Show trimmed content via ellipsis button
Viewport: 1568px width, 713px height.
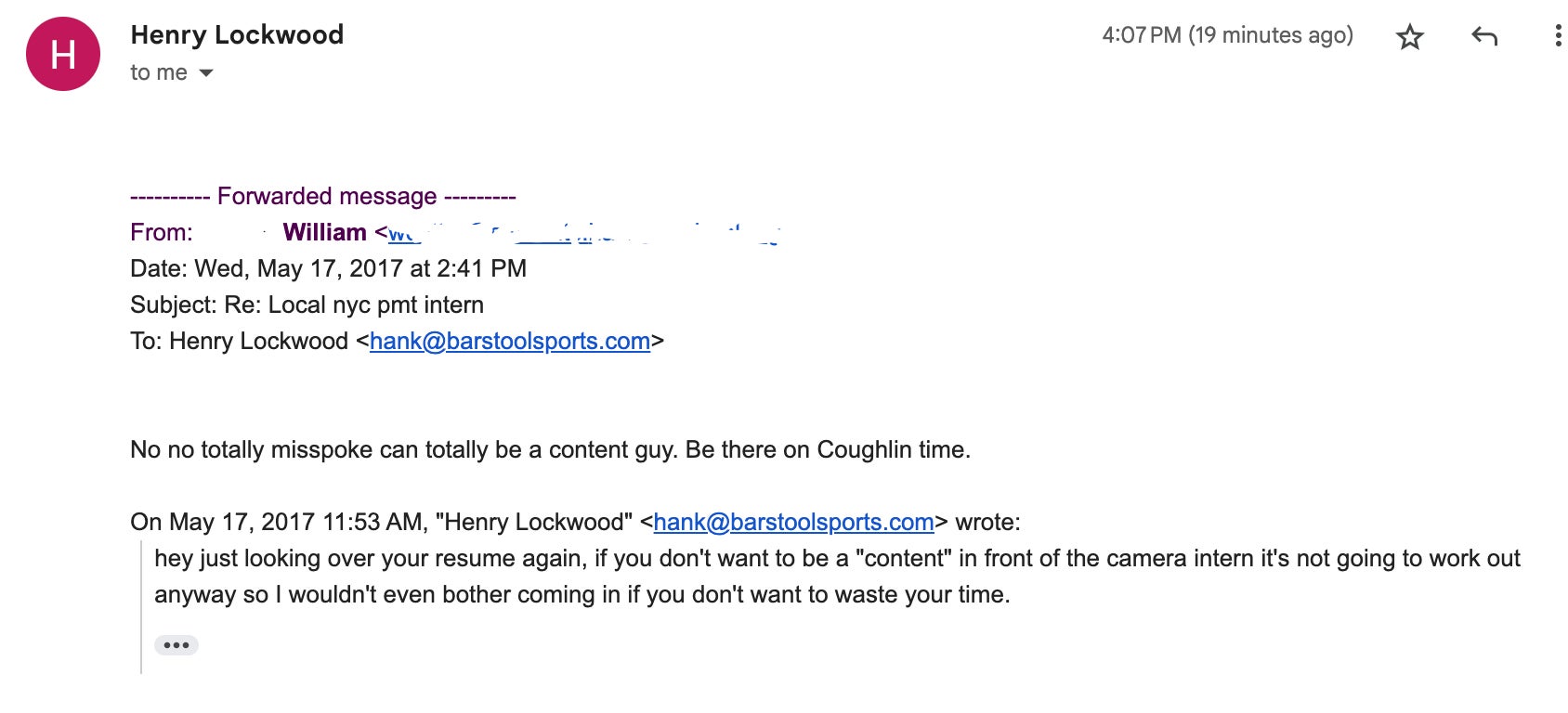tap(176, 645)
